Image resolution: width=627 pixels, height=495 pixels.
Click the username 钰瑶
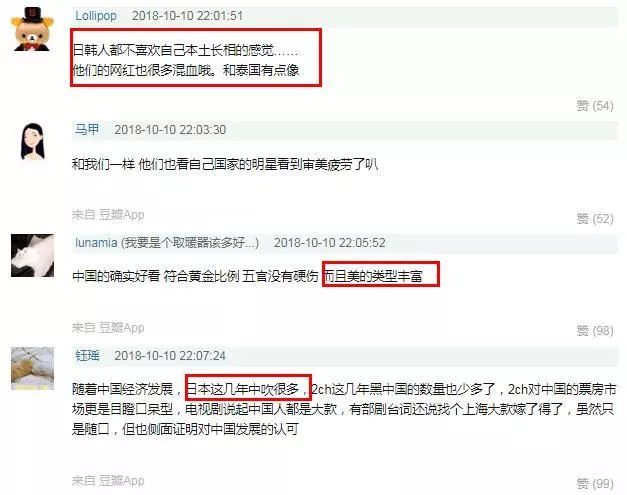(x=87, y=355)
